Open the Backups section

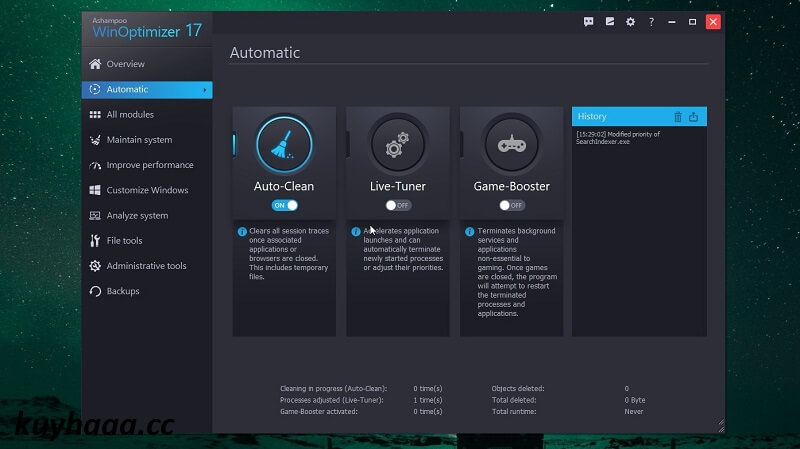click(147, 291)
